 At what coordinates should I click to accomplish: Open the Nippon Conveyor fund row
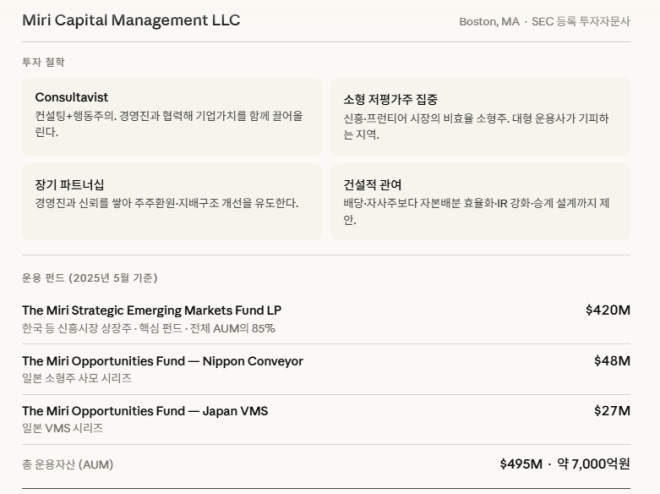click(x=162, y=361)
